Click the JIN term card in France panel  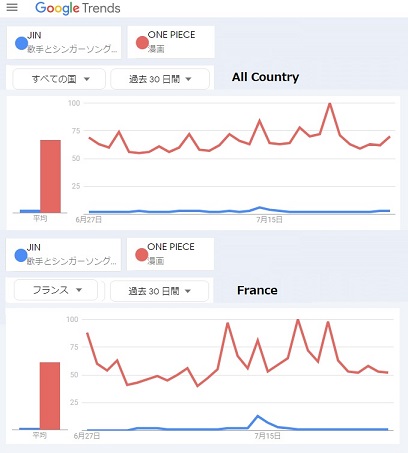[x=63, y=255]
